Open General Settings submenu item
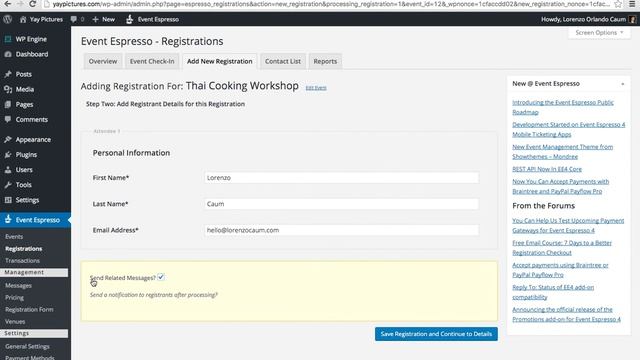 [27, 347]
